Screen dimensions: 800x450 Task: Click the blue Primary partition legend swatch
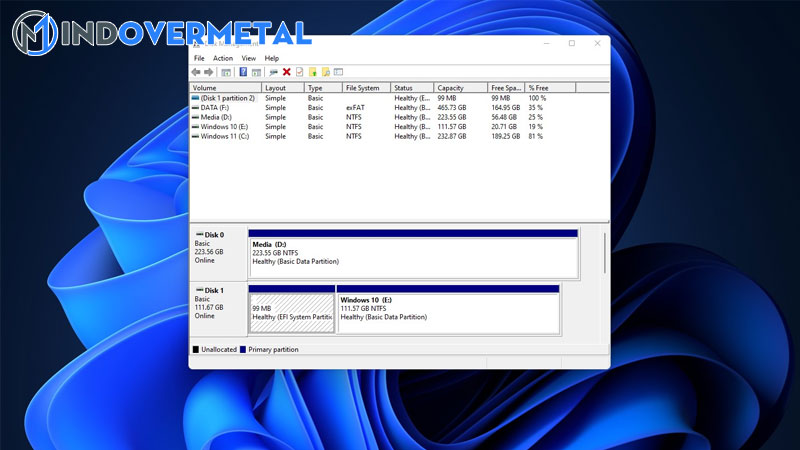[x=243, y=350]
